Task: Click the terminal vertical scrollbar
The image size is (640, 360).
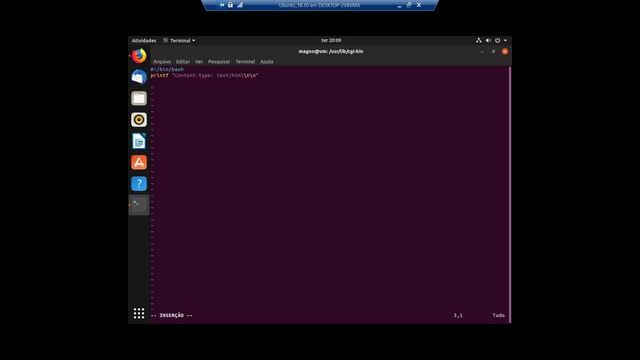Action: click(510, 195)
